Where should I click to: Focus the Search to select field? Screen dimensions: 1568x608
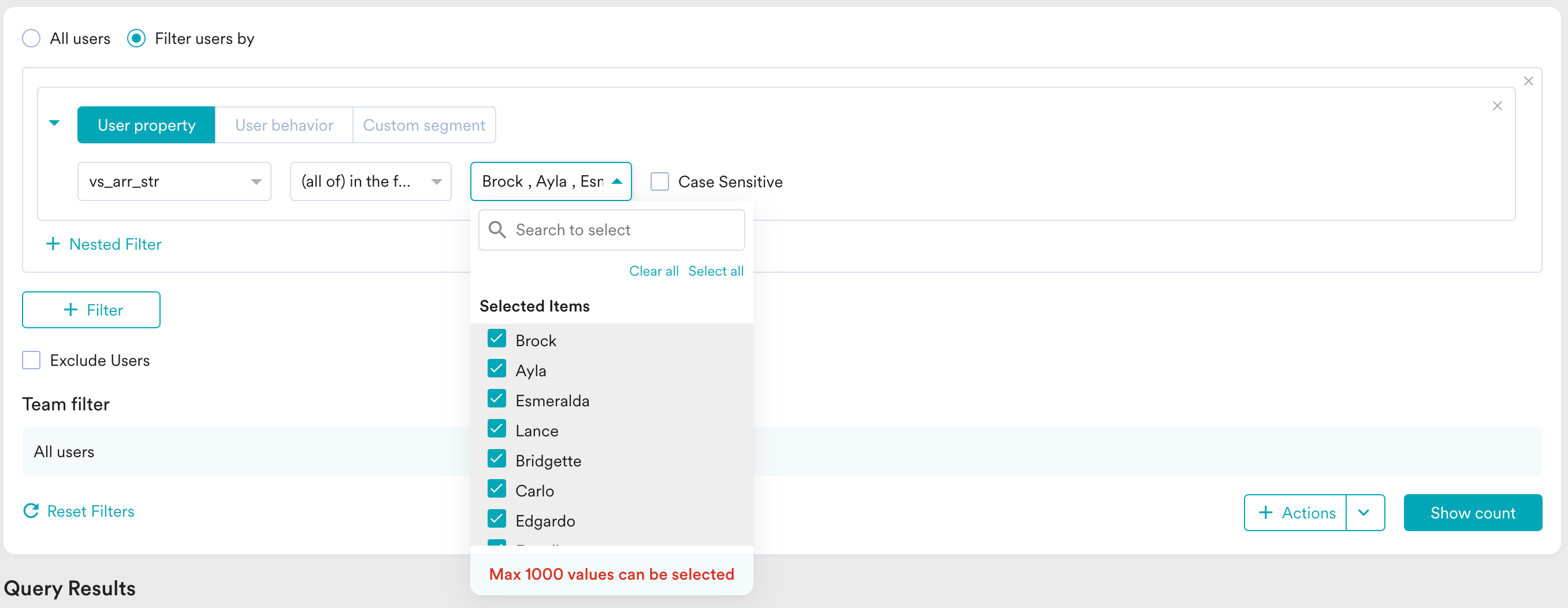[x=611, y=229]
